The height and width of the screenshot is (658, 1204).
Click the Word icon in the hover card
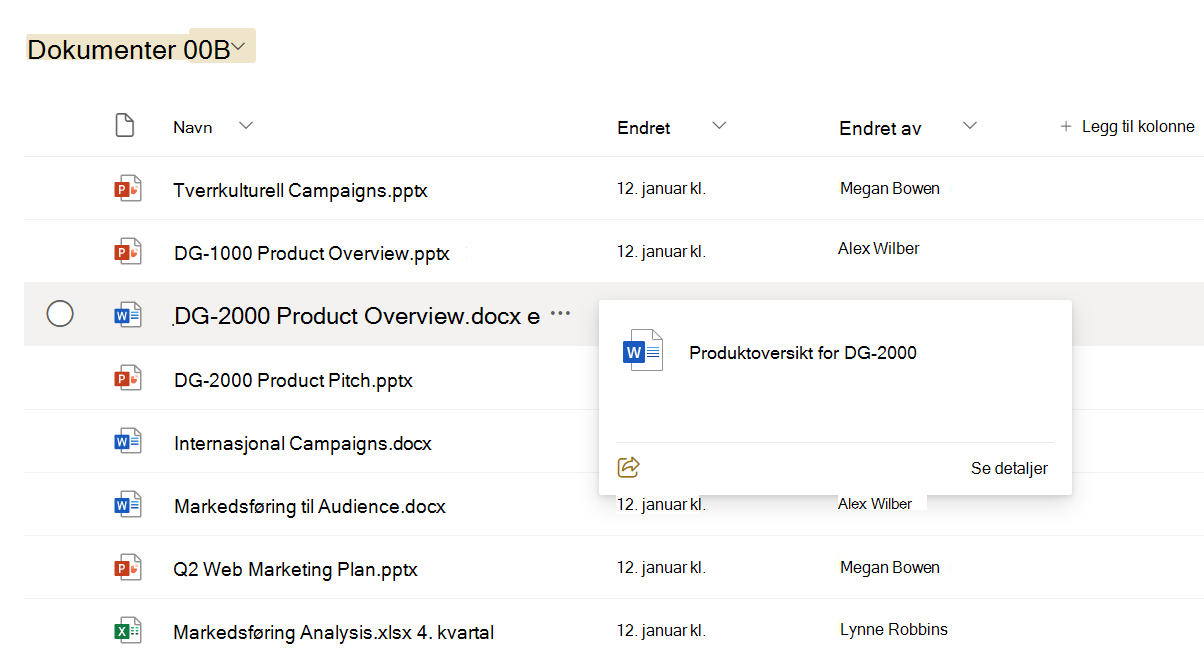click(643, 351)
